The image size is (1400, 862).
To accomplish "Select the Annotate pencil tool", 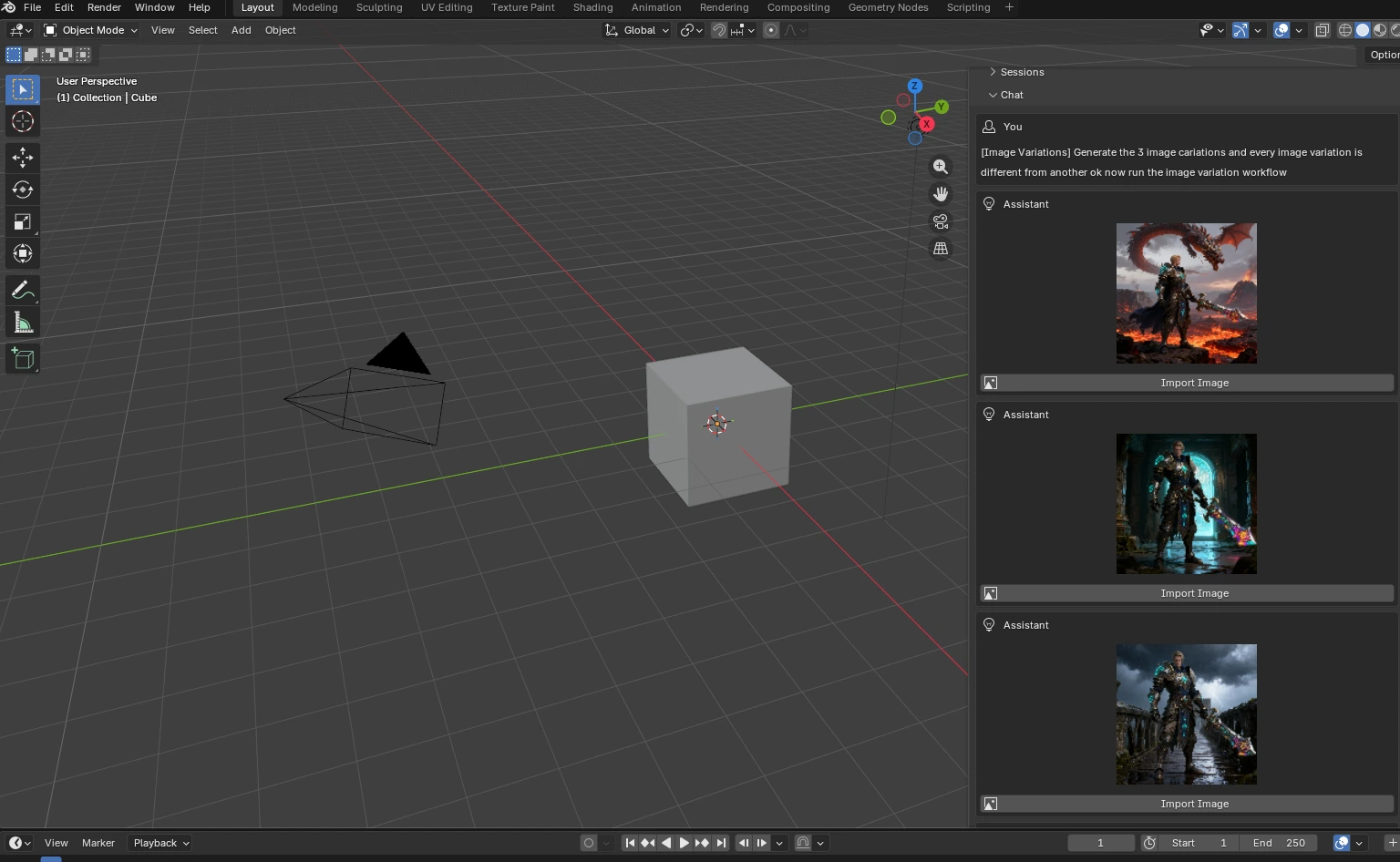I will pos(23,291).
